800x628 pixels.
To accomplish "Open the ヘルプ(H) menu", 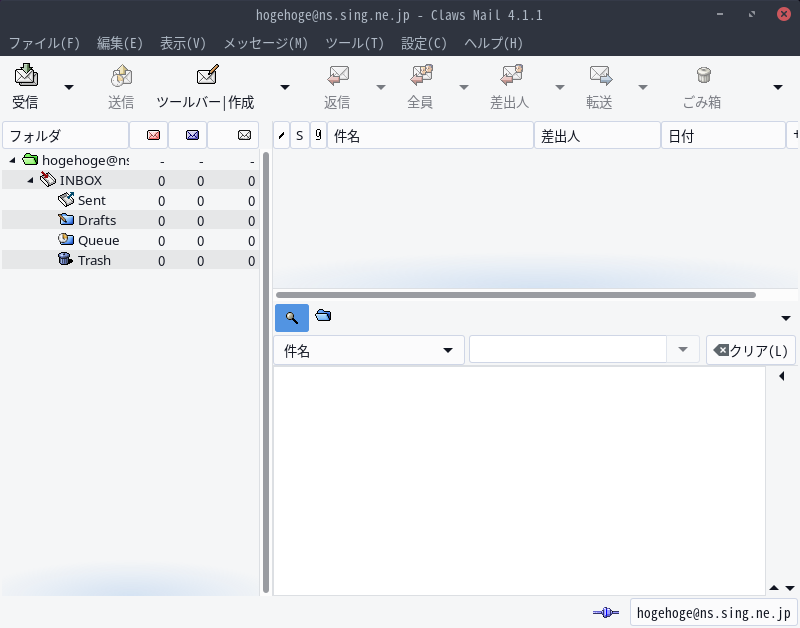I will tap(493, 43).
